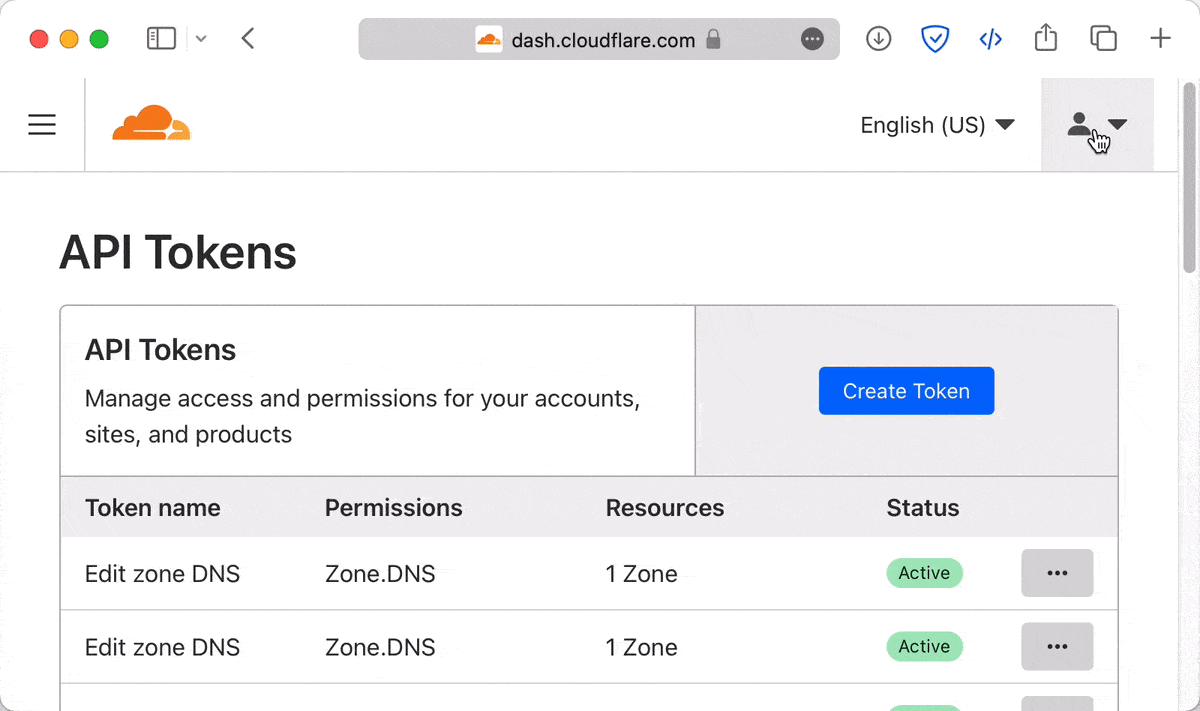The image size is (1200, 711).
Task: Click 1 Zone resource in first row
Action: pyautogui.click(x=642, y=574)
